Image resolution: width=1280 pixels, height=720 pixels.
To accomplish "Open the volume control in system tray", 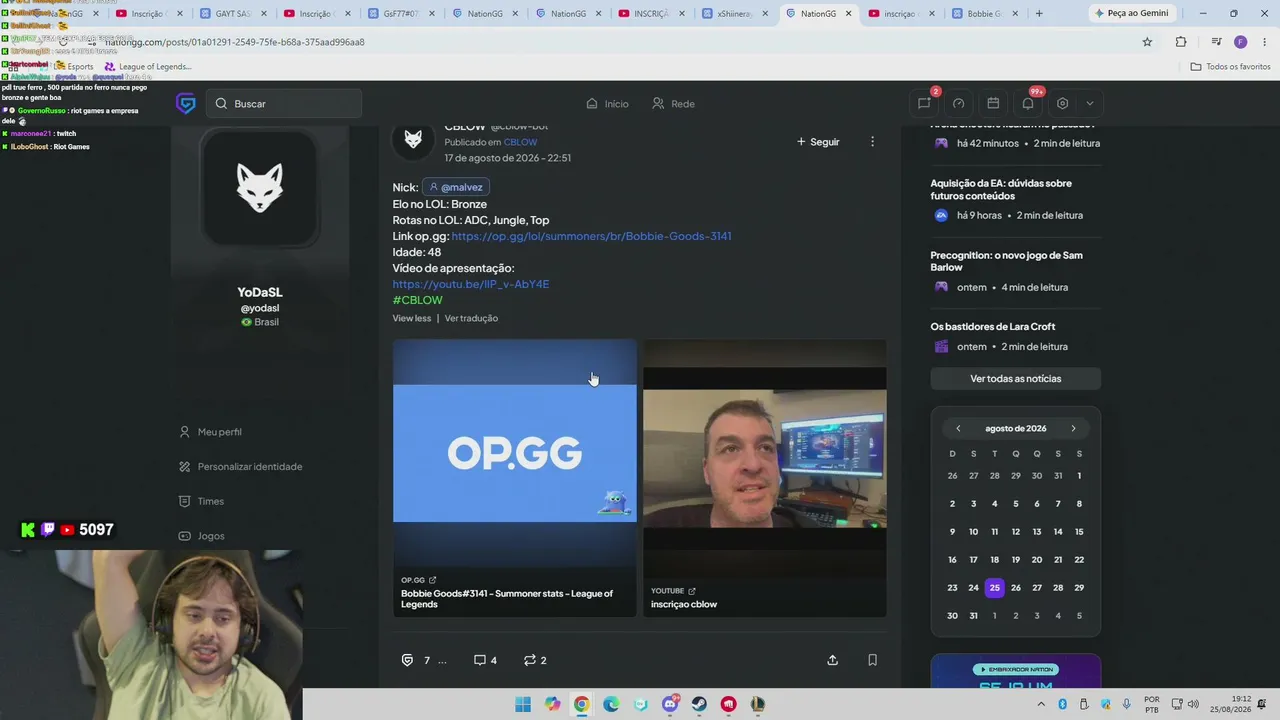I will [1193, 704].
